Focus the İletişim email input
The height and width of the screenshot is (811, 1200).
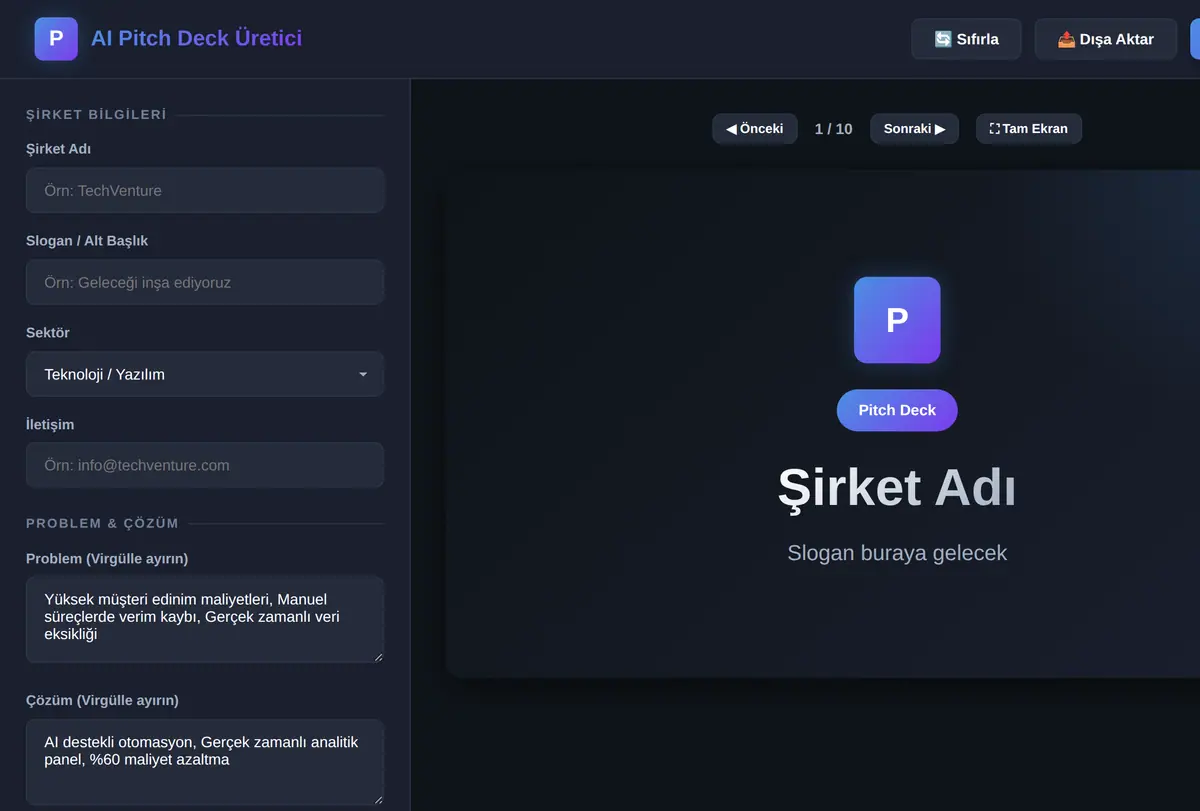[205, 465]
